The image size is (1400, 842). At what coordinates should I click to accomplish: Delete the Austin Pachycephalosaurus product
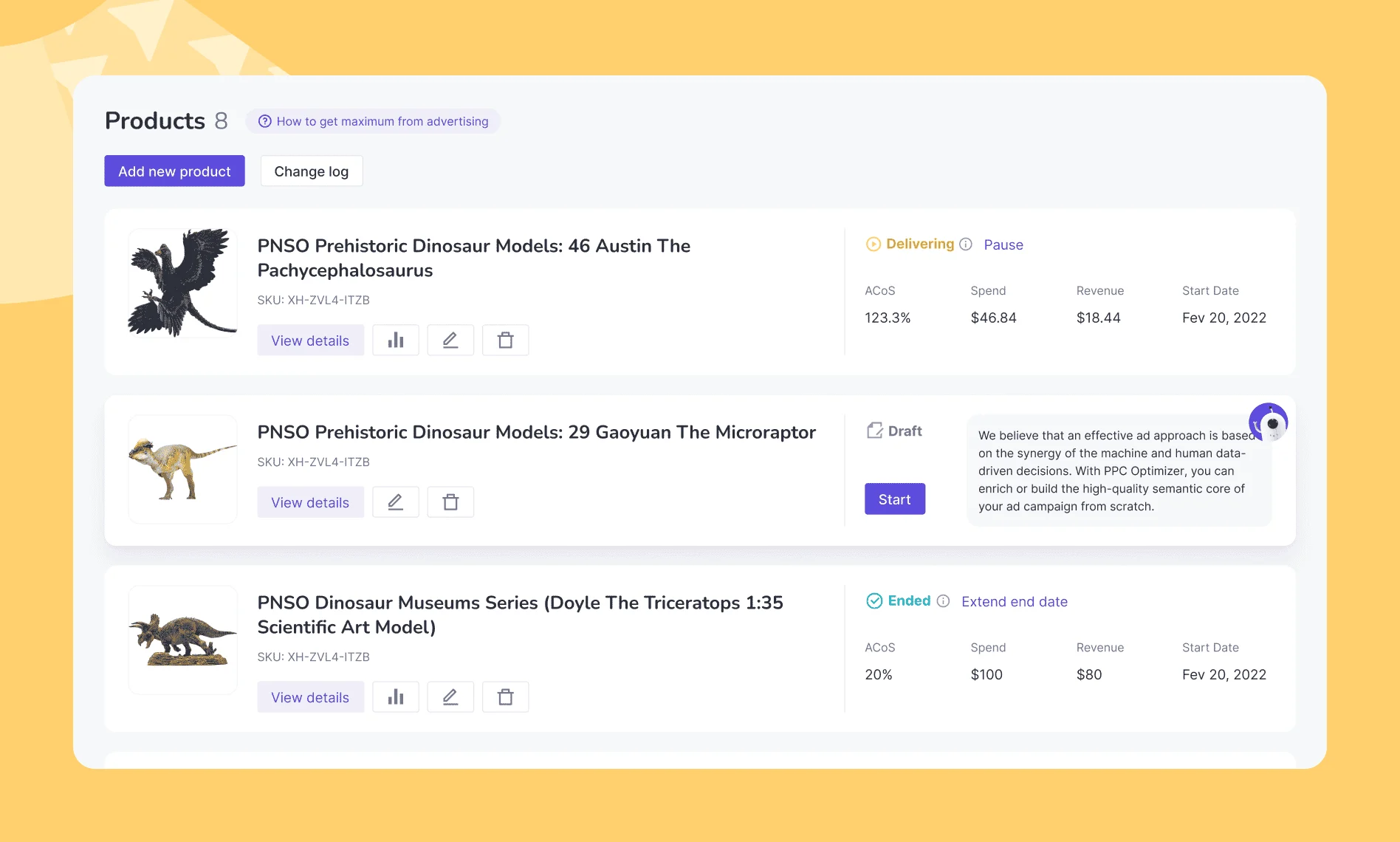tap(505, 340)
